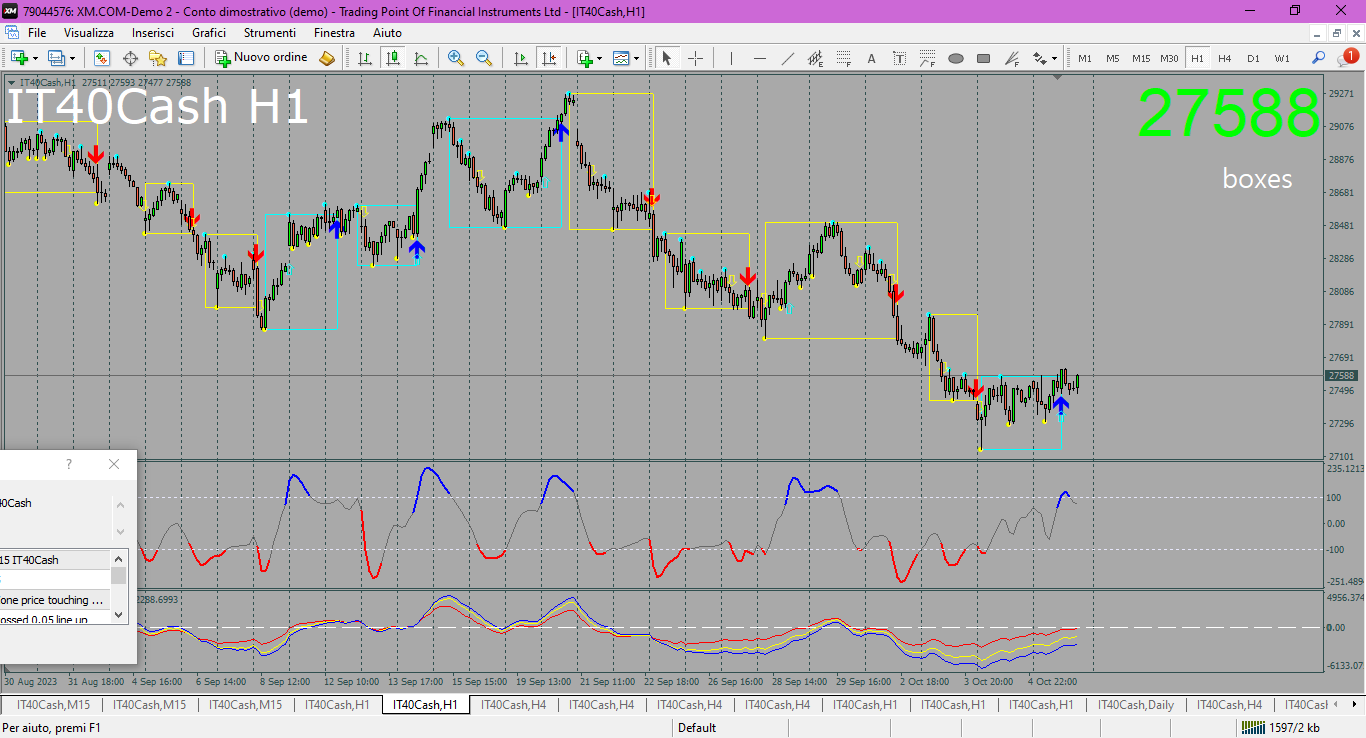Show the Market Watch panel

tap(102, 58)
